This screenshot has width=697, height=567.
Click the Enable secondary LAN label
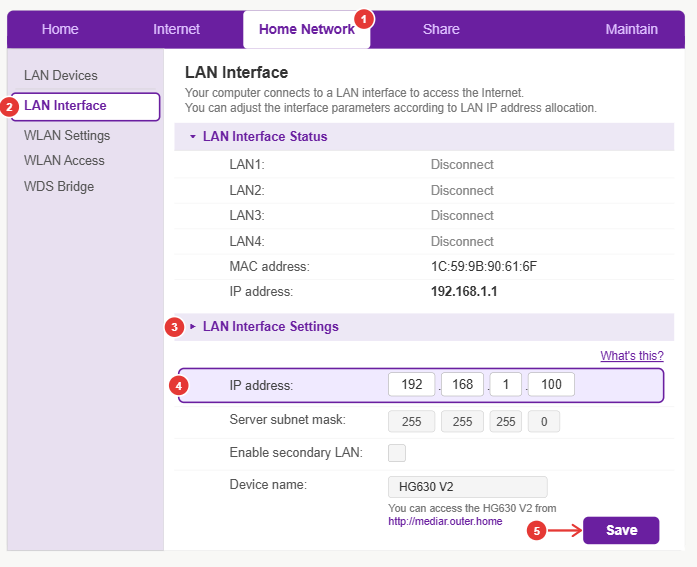pyautogui.click(x=296, y=452)
